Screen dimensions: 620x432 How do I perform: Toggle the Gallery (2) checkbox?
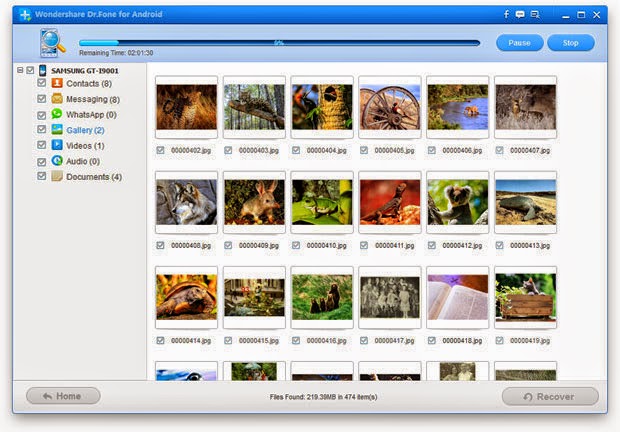(x=42, y=129)
